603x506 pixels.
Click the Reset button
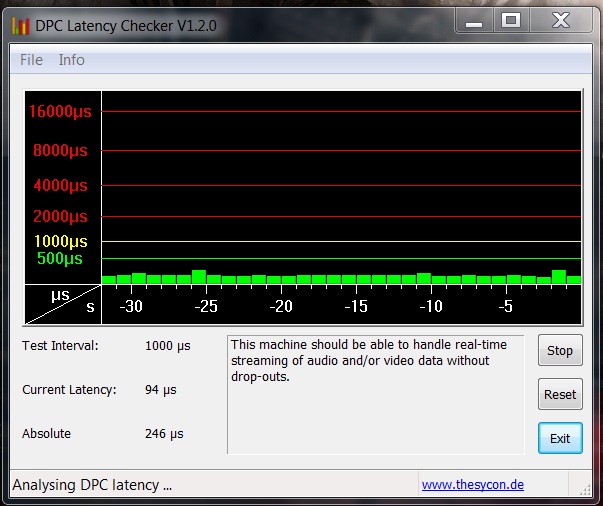pos(560,394)
